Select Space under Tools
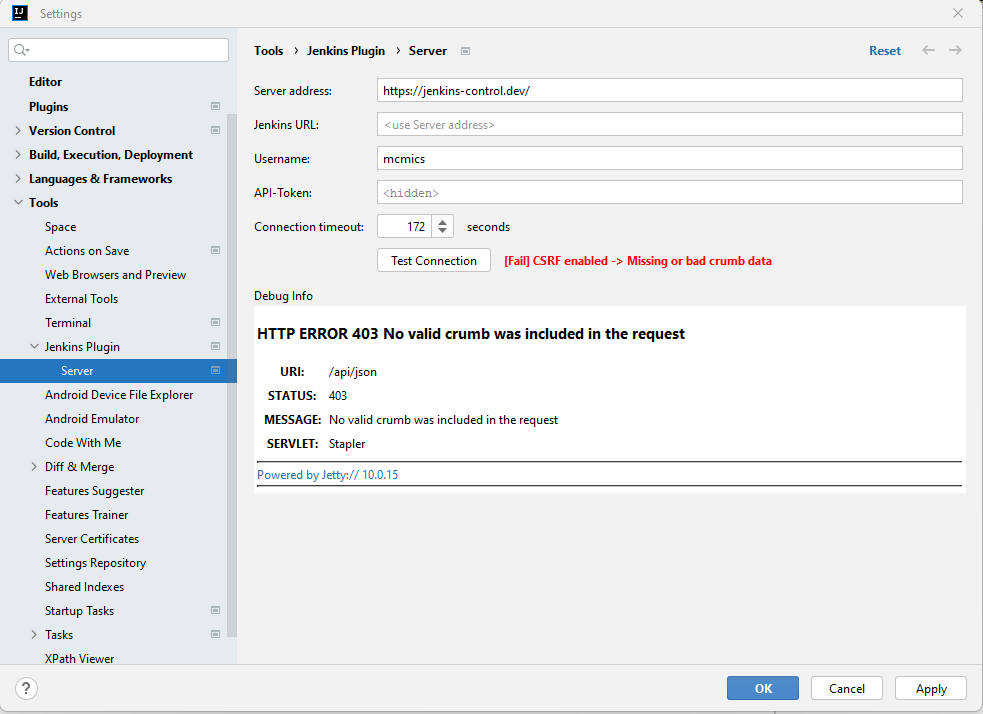The height and width of the screenshot is (714, 983). pos(60,226)
